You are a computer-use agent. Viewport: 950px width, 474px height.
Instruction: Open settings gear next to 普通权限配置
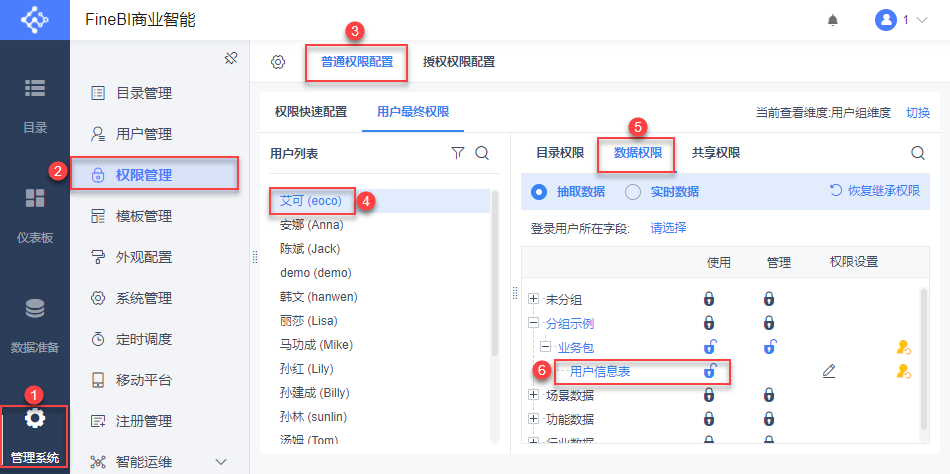(x=278, y=62)
